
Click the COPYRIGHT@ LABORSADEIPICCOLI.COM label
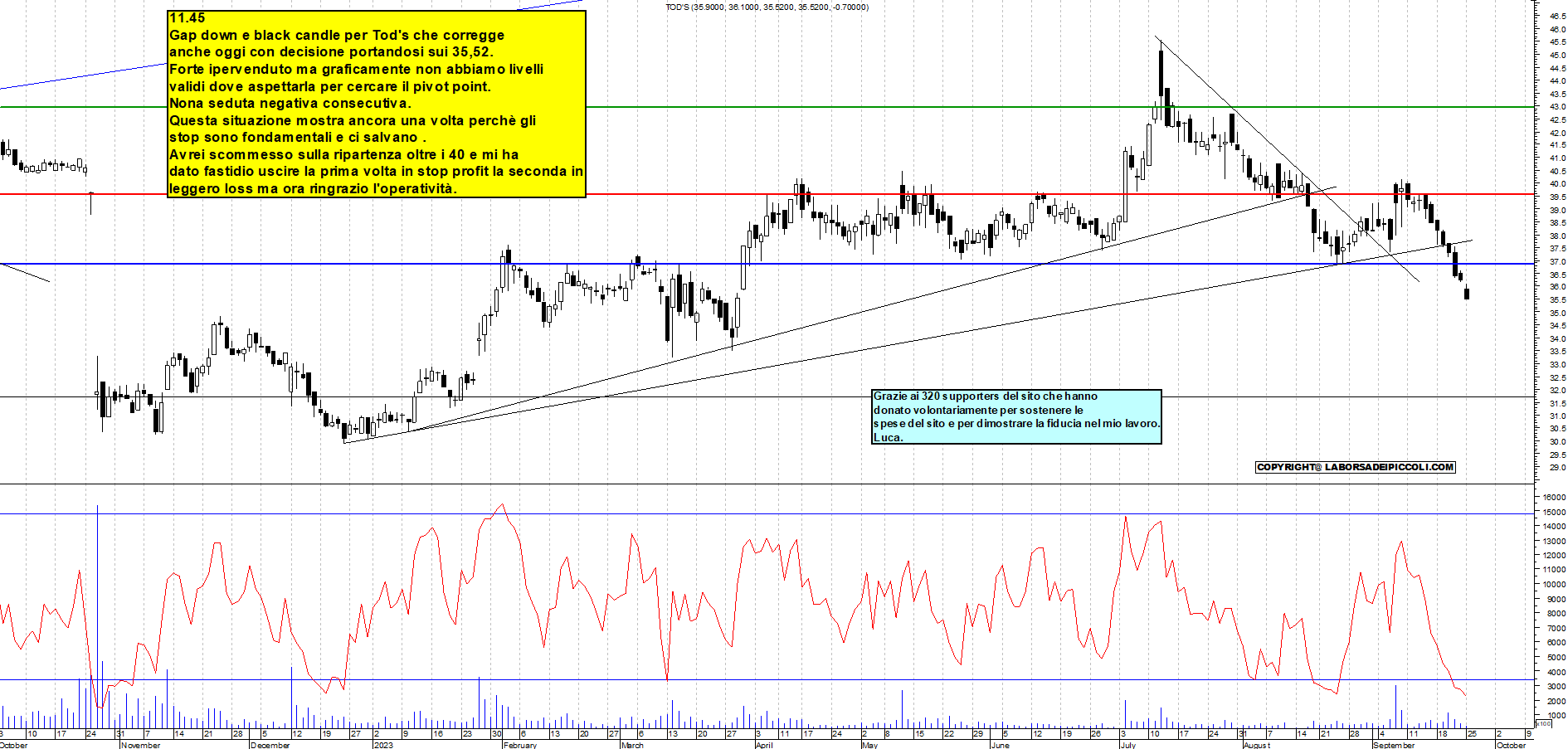point(1356,467)
